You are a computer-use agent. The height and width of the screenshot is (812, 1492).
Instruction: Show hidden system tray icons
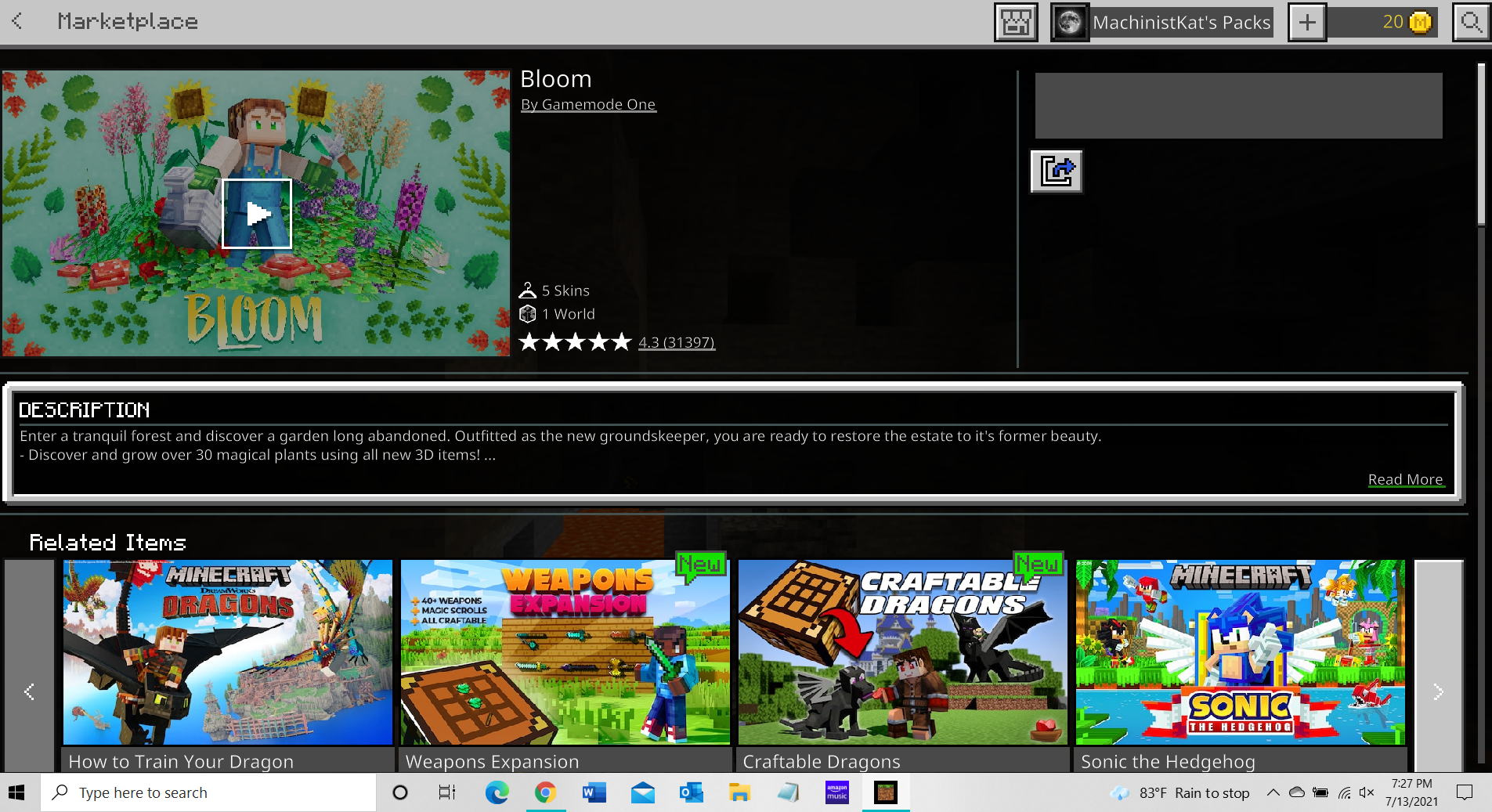[x=1273, y=792]
